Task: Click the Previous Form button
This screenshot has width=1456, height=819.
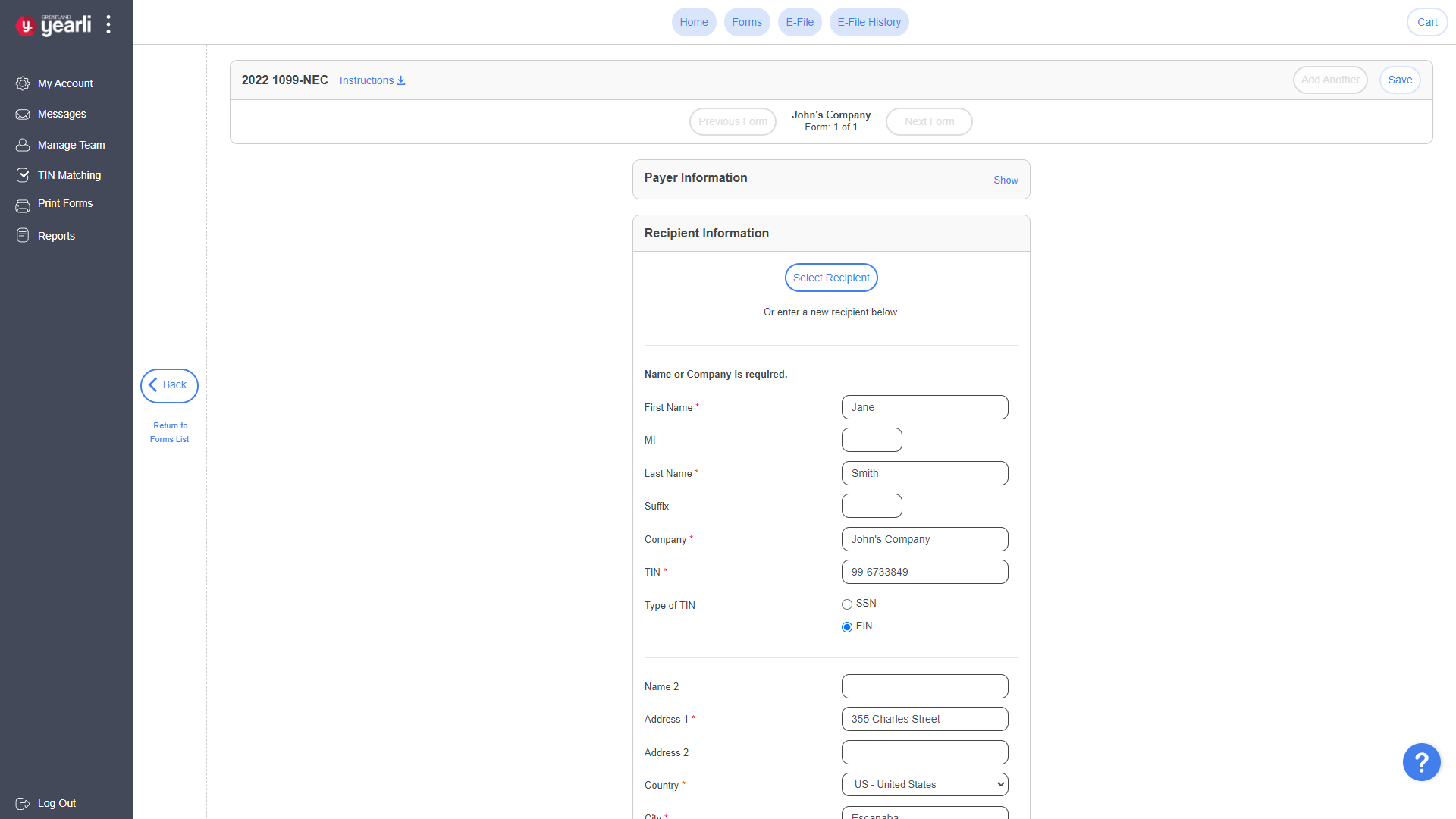Action: pos(733,121)
